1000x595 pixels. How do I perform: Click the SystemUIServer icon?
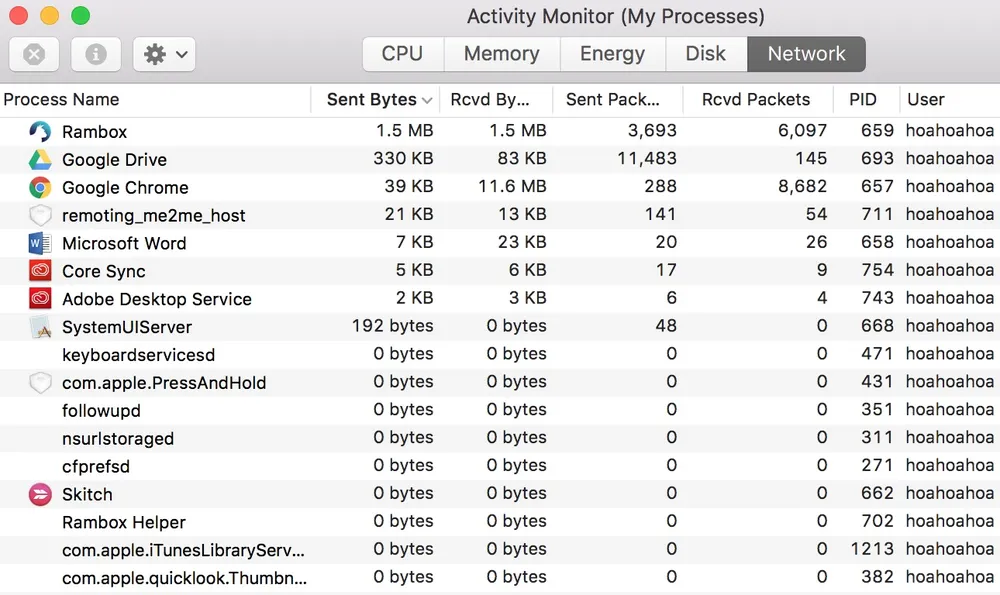[x=40, y=327]
